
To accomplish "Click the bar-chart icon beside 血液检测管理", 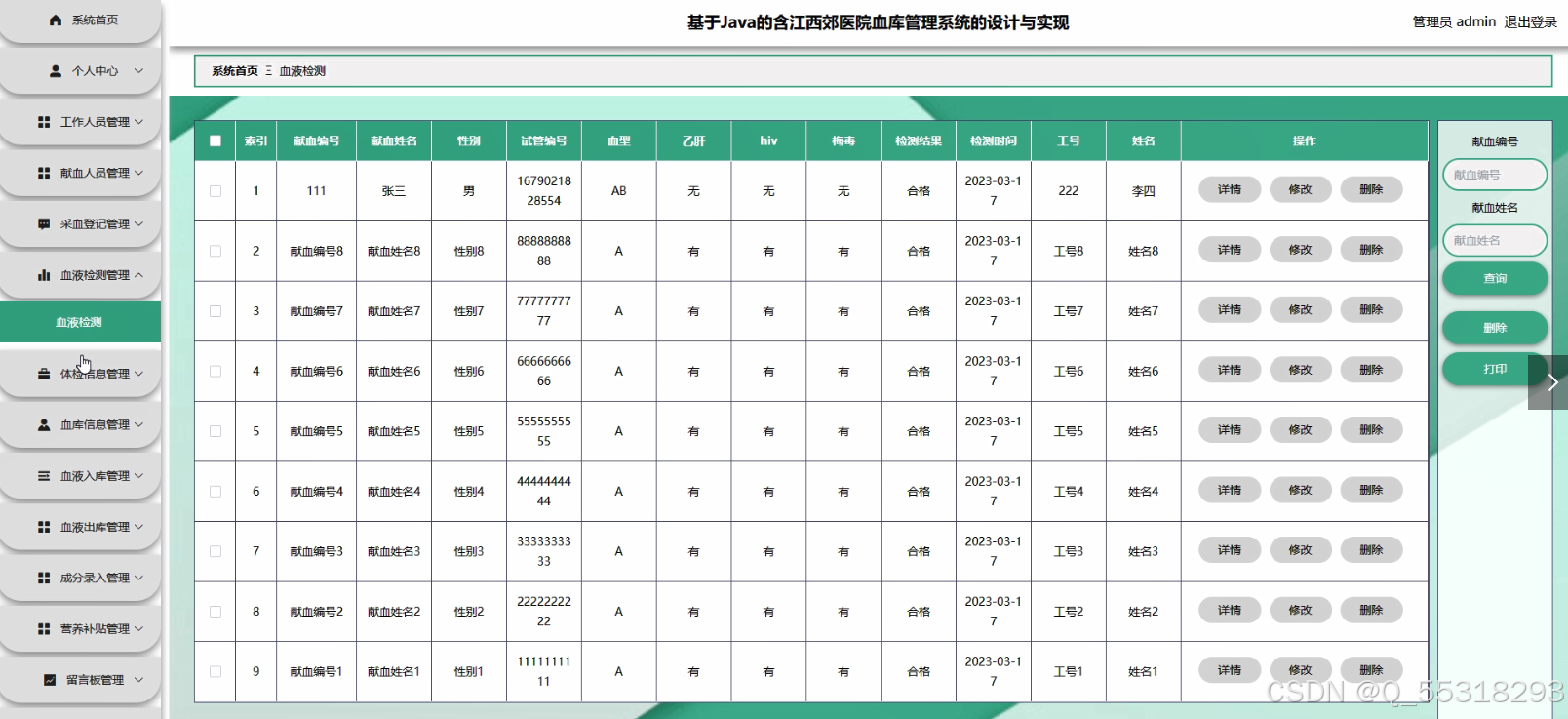I will tap(44, 275).
